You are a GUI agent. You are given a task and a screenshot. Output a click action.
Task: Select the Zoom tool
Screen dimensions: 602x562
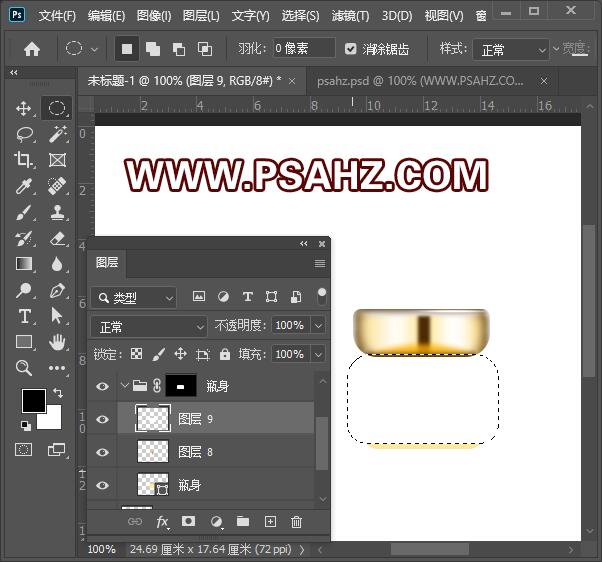point(24,368)
